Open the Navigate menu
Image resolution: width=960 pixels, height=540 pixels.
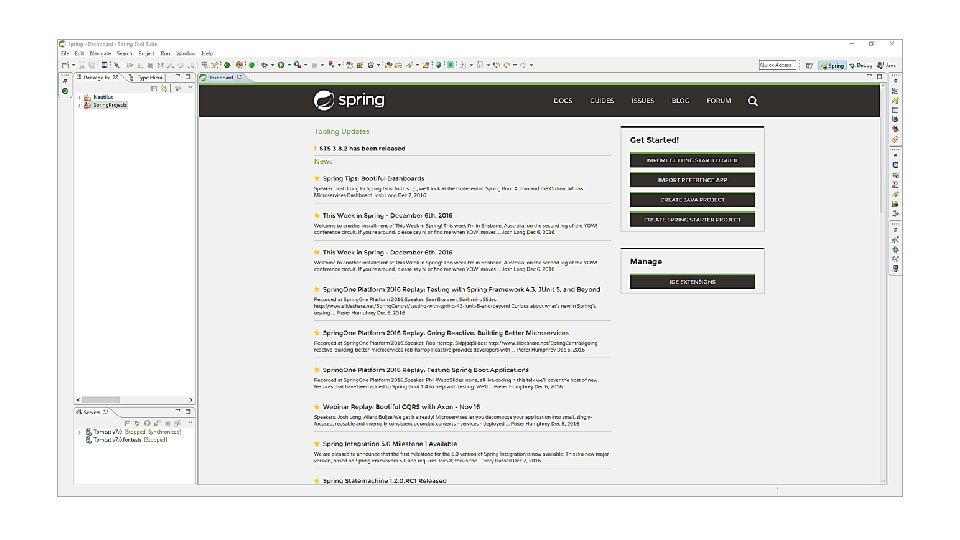(x=100, y=53)
